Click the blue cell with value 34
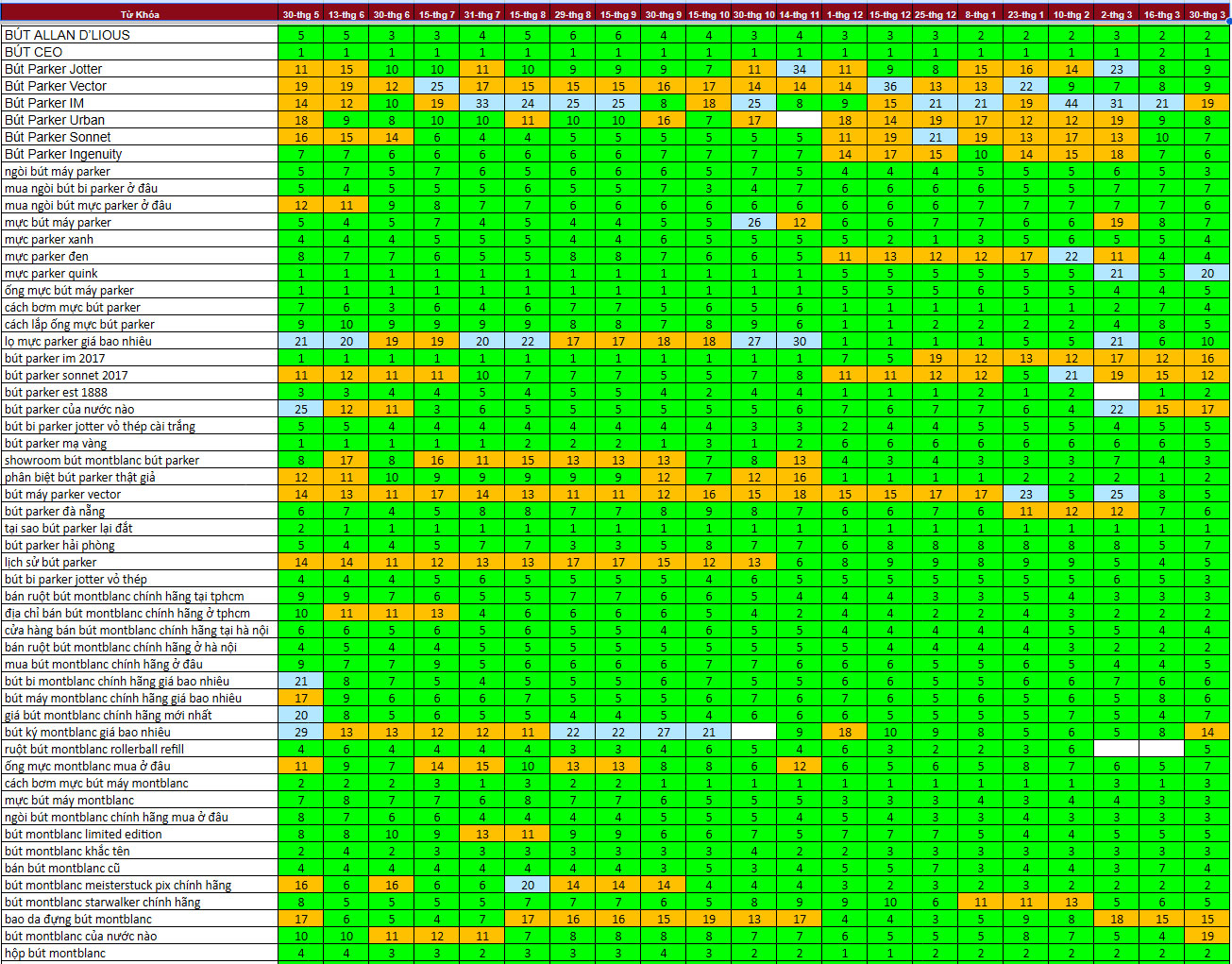Screen dimensions: 1232x964 point(800,69)
